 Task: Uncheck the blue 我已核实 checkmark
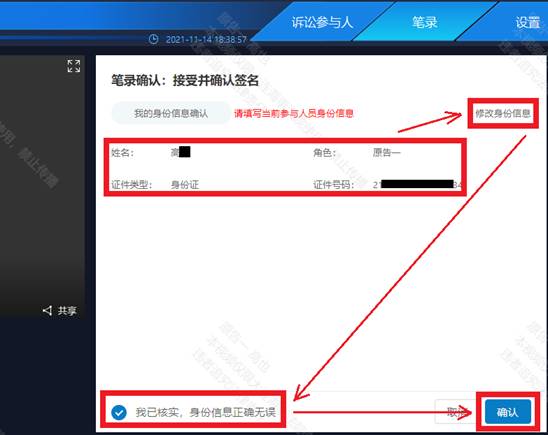[119, 412]
